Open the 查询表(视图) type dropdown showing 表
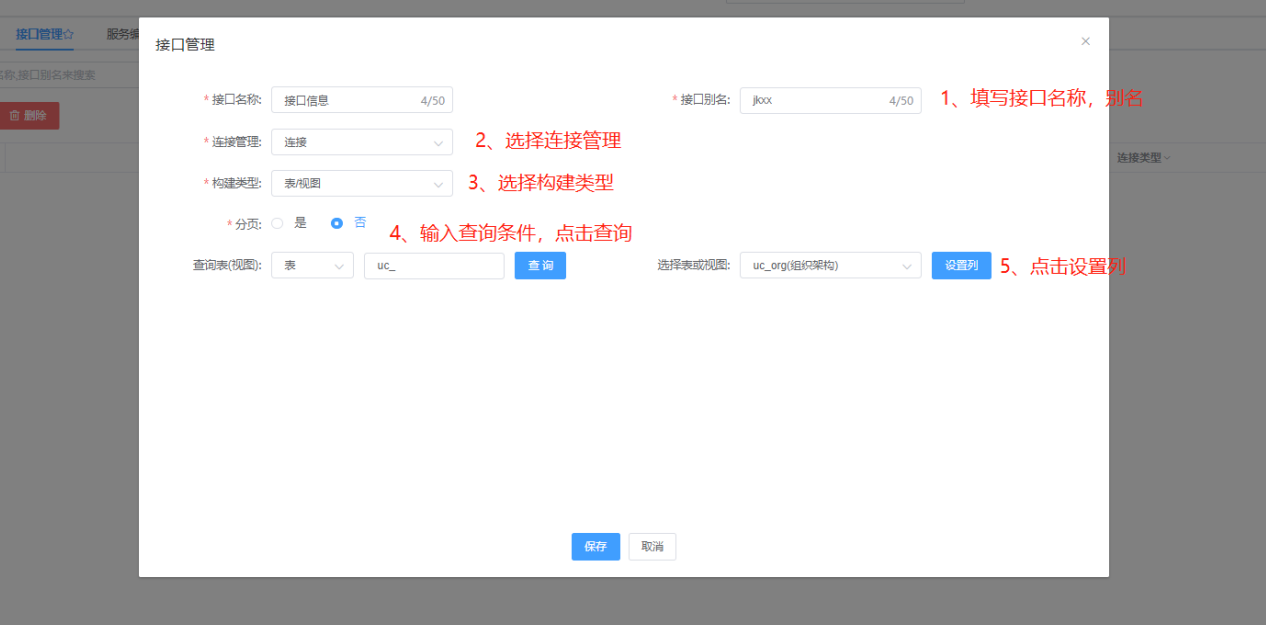This screenshot has height=625, width=1266. [x=312, y=265]
